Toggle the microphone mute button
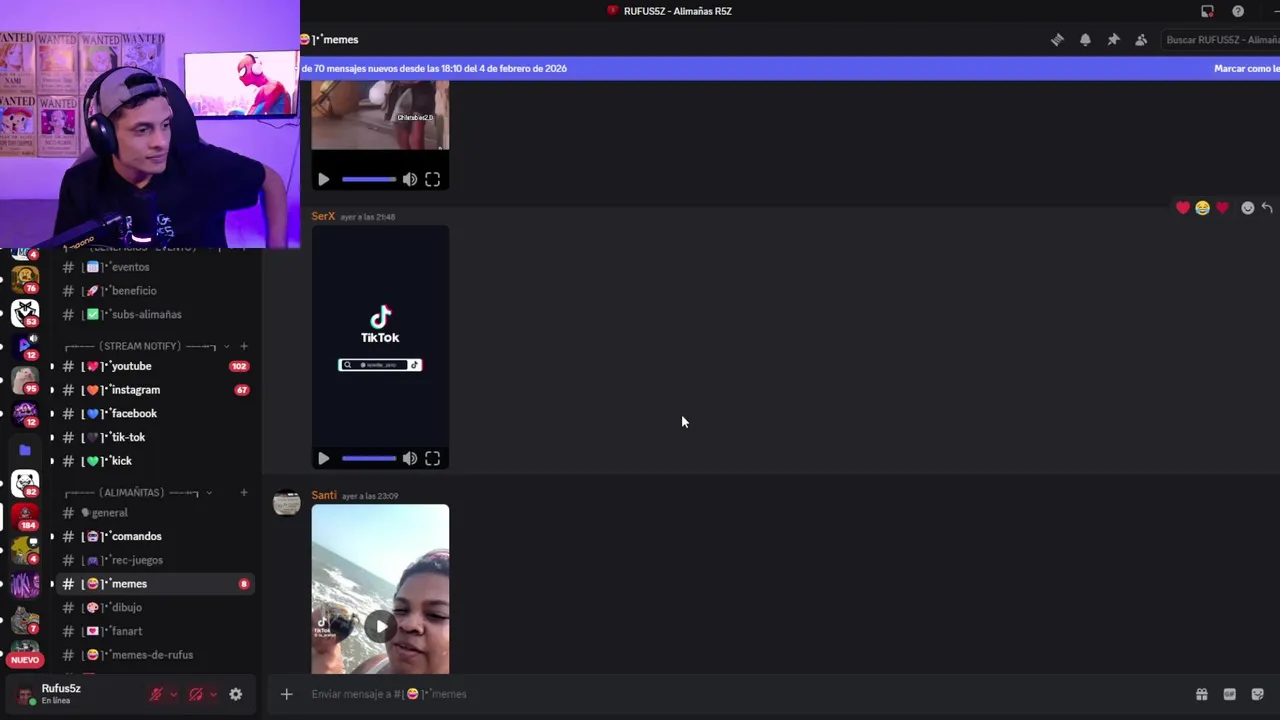 [156, 694]
